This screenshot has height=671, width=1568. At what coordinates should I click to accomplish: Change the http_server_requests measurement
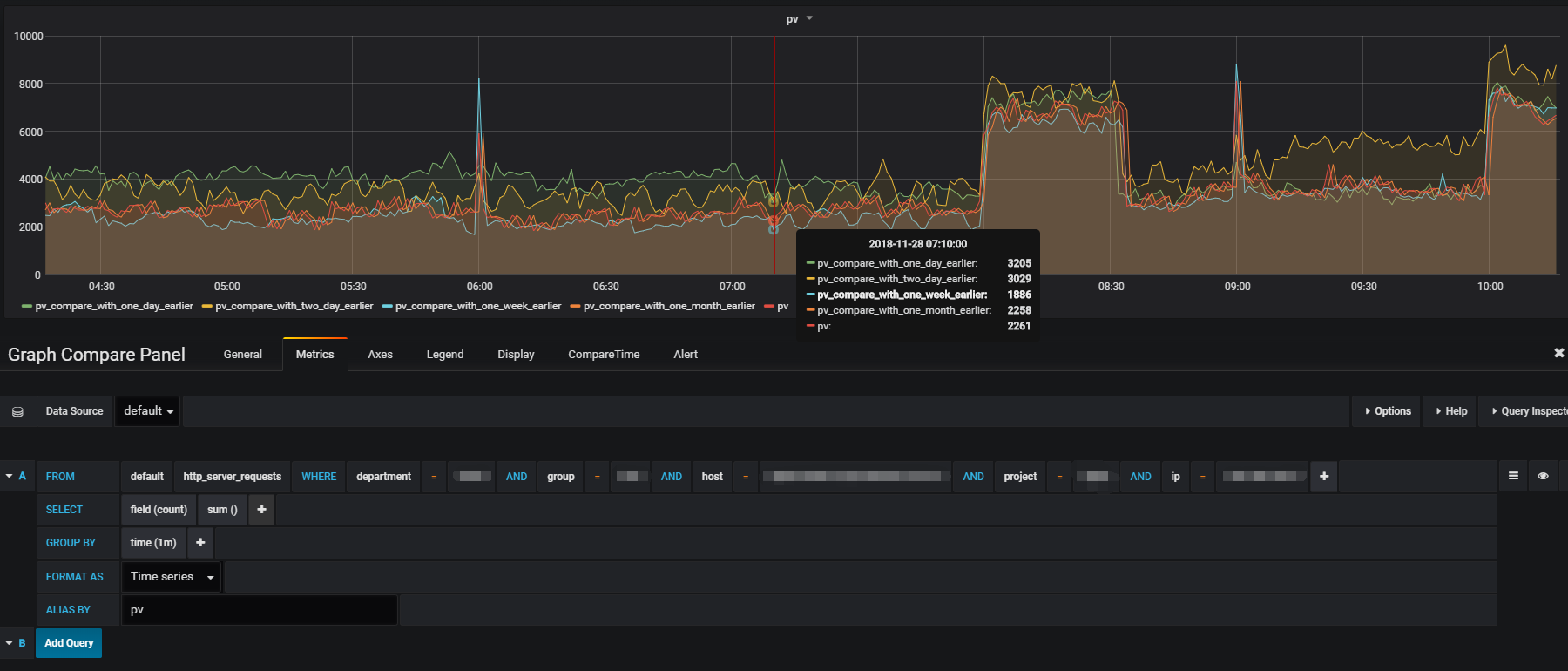233,476
